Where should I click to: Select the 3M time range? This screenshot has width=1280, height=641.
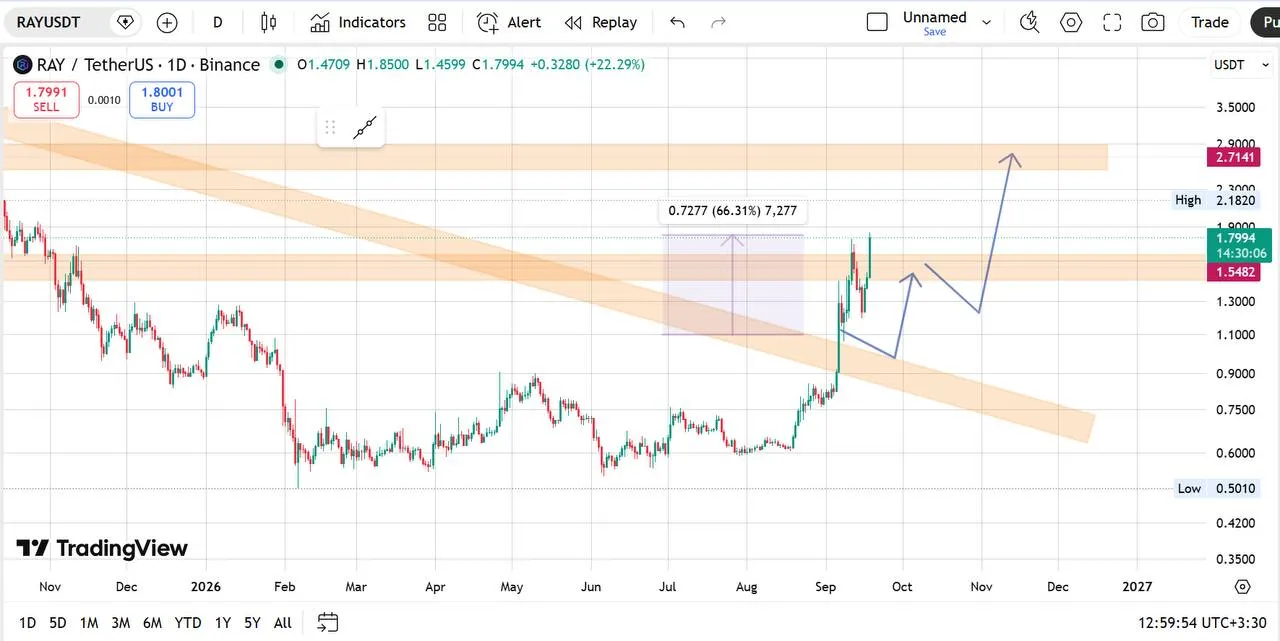tap(120, 623)
